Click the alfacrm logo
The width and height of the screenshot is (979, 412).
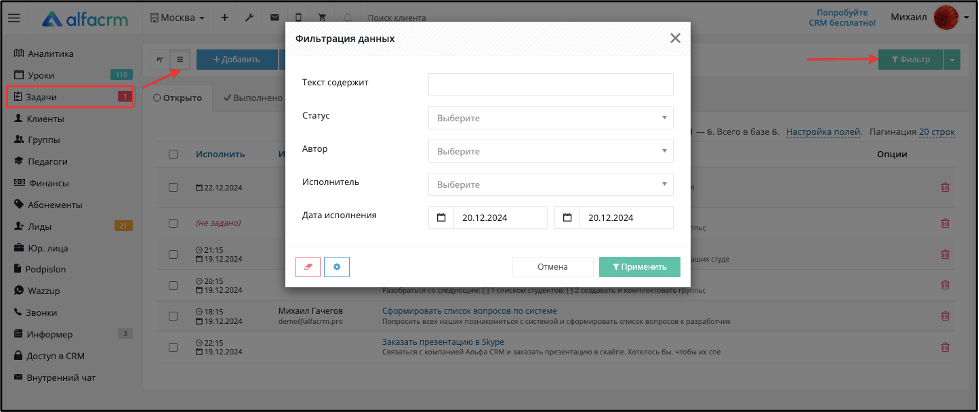tap(85, 19)
